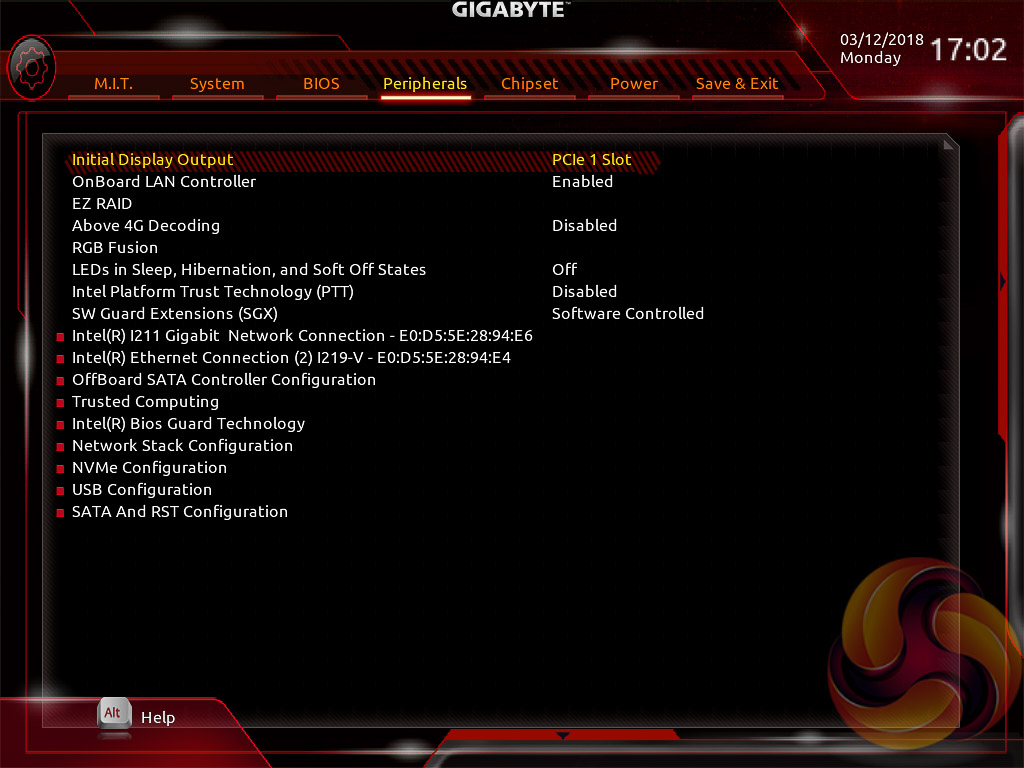Click the red marker beside USB Configuration

pos(60,491)
